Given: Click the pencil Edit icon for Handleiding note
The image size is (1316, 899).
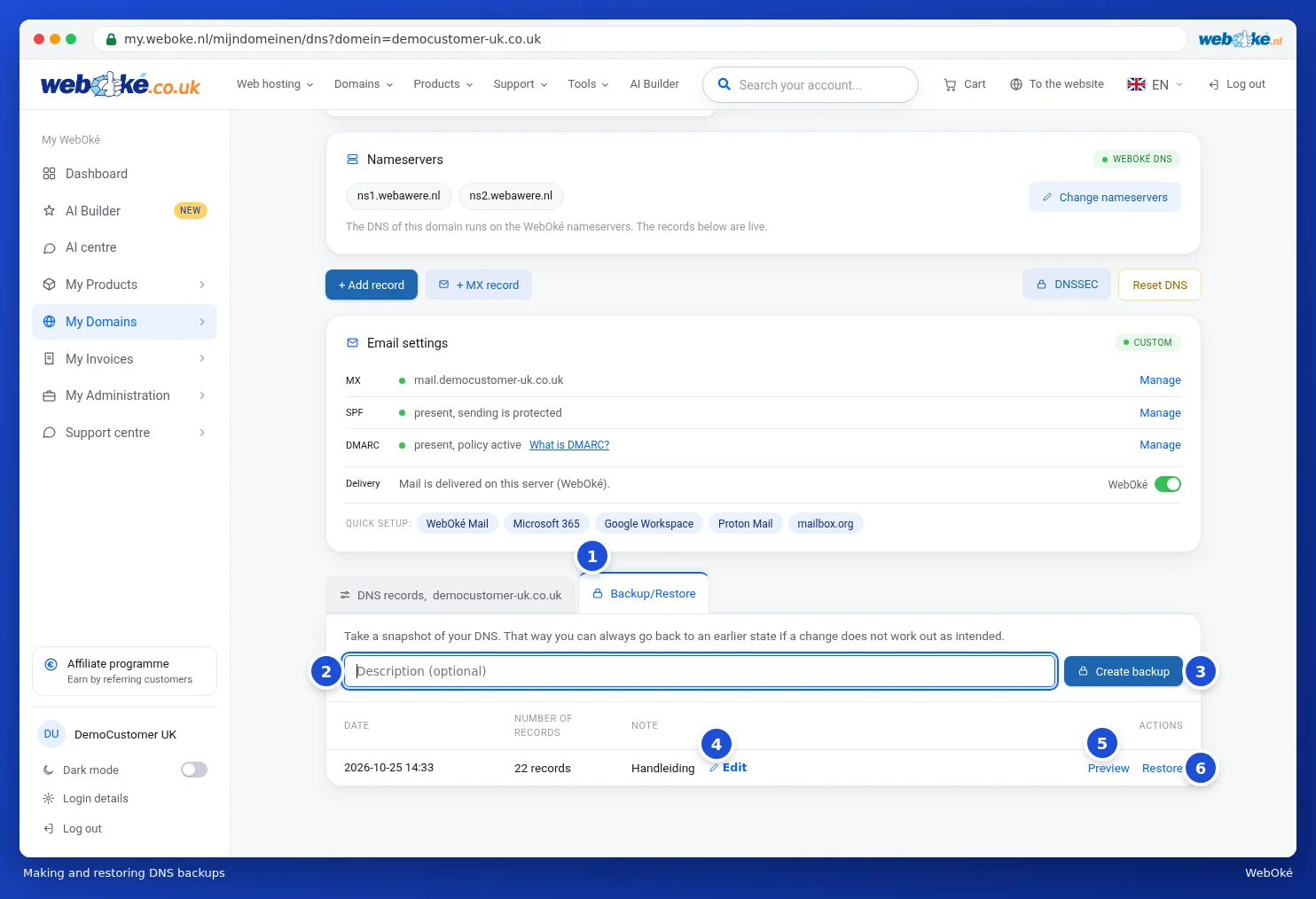Looking at the screenshot, I should (714, 768).
